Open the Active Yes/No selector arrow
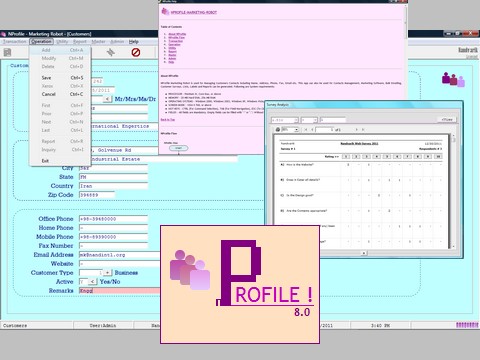 [93, 282]
